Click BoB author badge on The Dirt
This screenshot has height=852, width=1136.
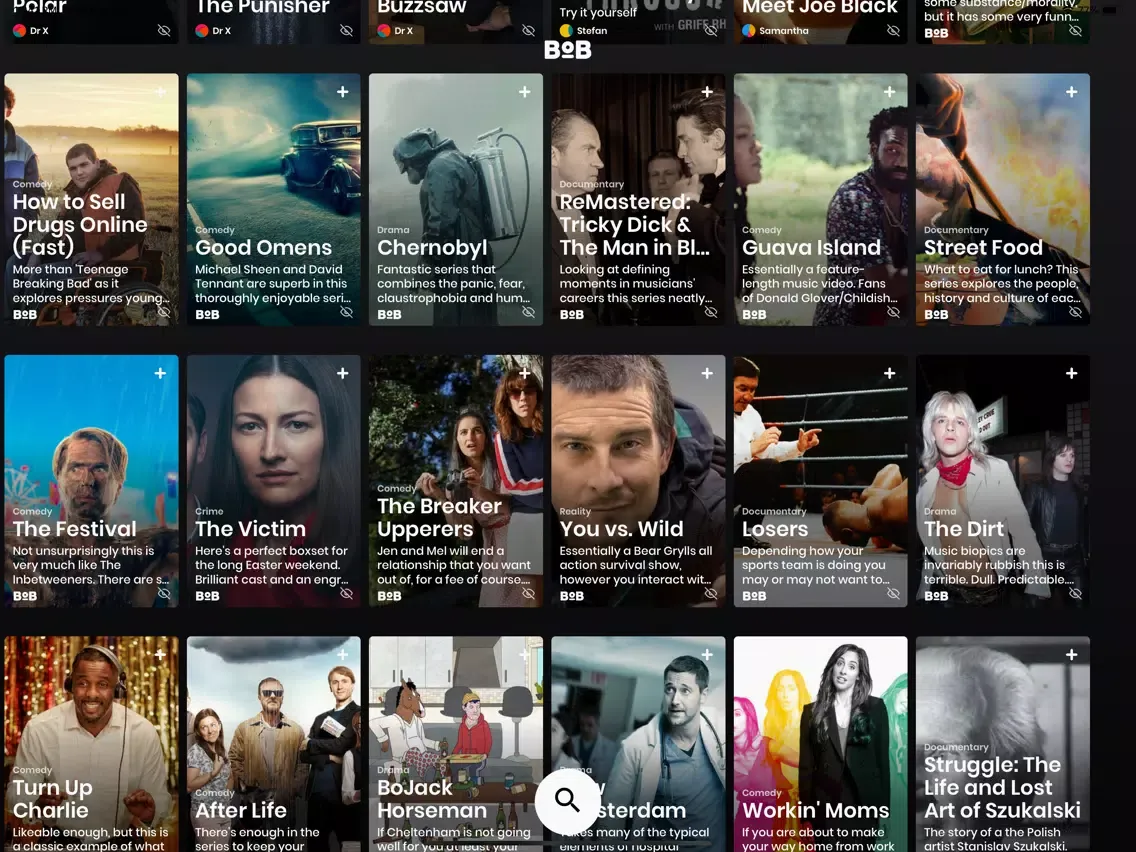[x=936, y=596]
